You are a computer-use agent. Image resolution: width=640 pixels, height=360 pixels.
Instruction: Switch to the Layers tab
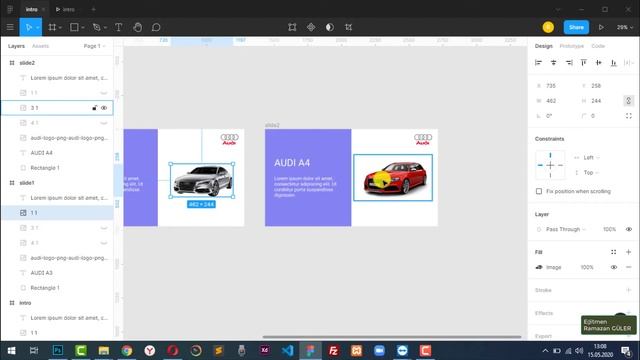click(16, 46)
